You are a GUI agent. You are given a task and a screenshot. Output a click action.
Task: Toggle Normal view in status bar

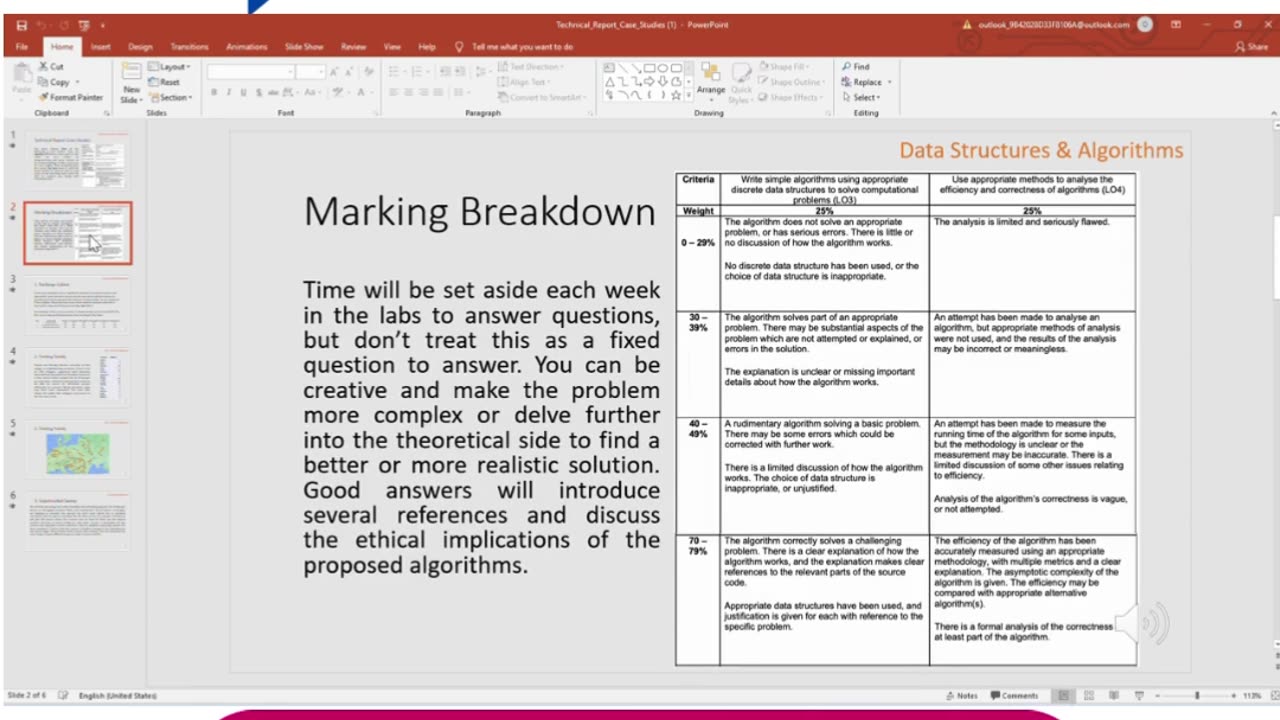tap(1063, 695)
